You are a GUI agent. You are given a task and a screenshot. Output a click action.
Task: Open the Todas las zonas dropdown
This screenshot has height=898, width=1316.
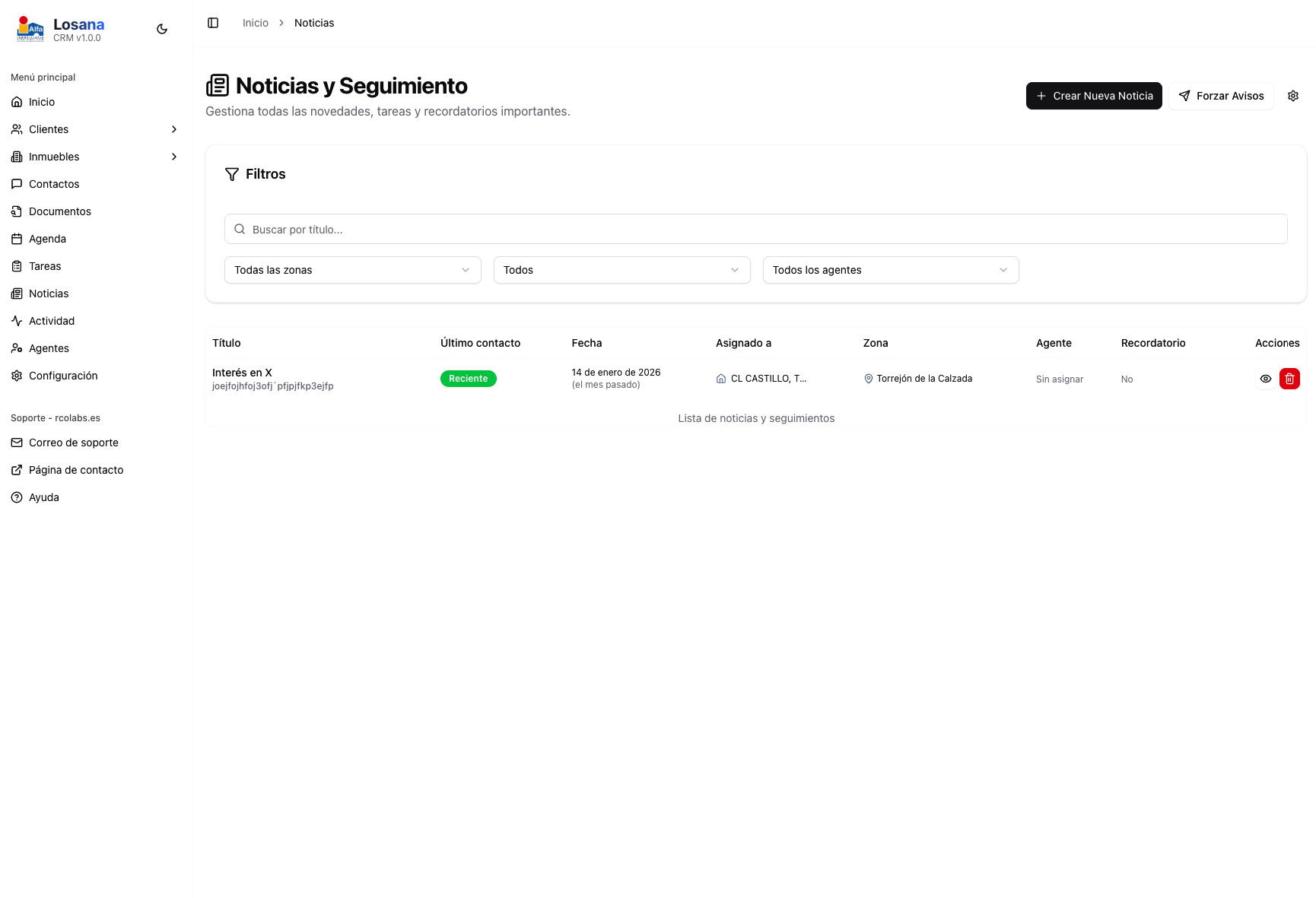(352, 270)
